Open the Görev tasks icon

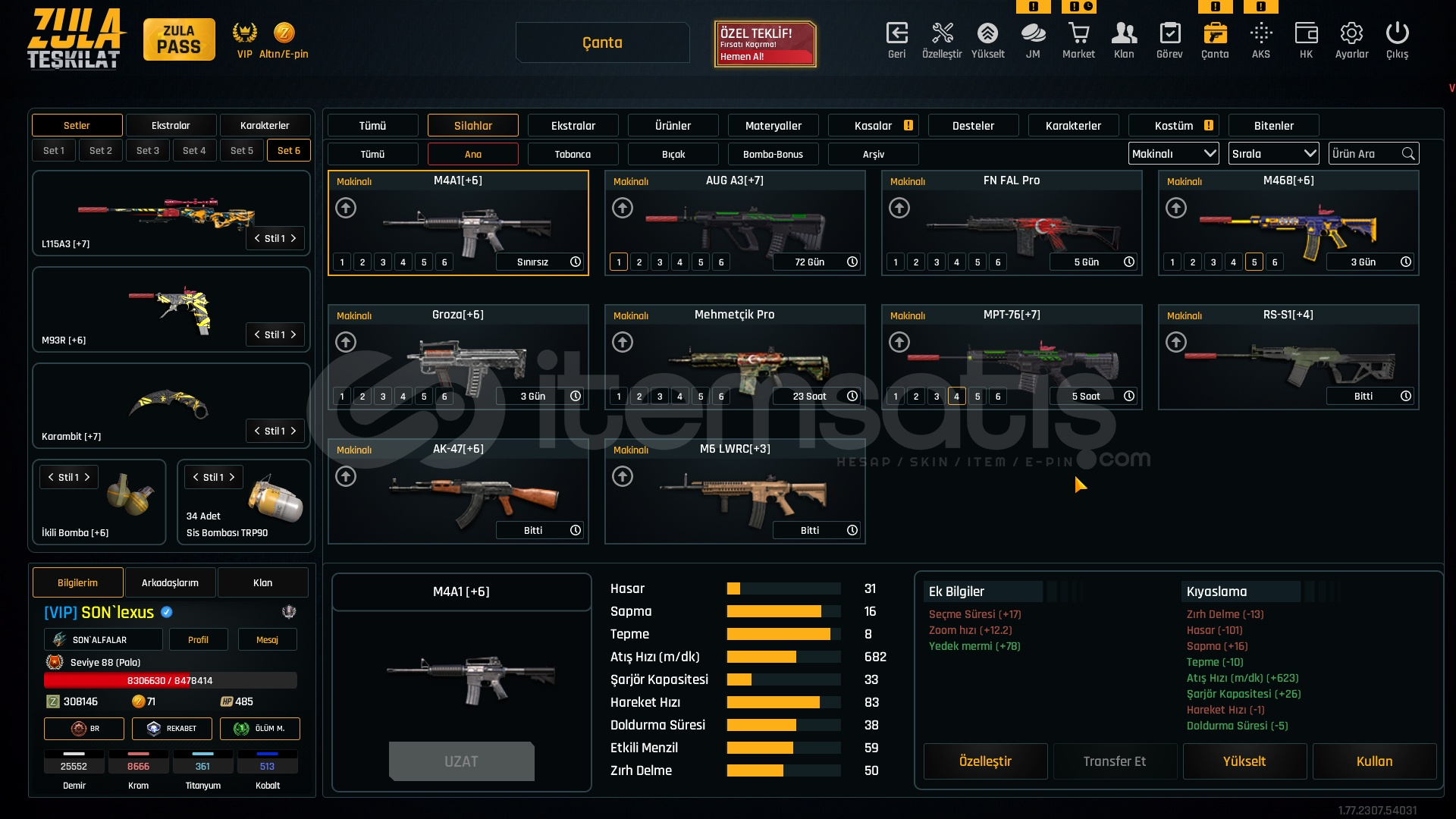[1169, 33]
